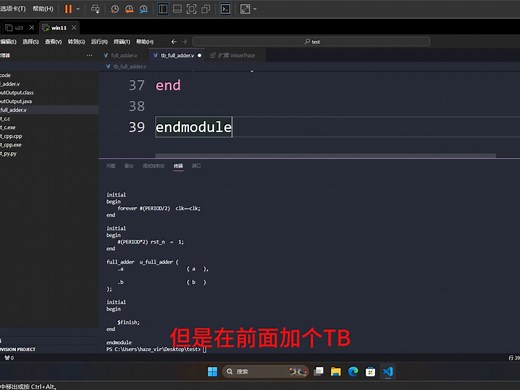Open the VS Code Run menu
520x390 pixels.
pos(99,42)
